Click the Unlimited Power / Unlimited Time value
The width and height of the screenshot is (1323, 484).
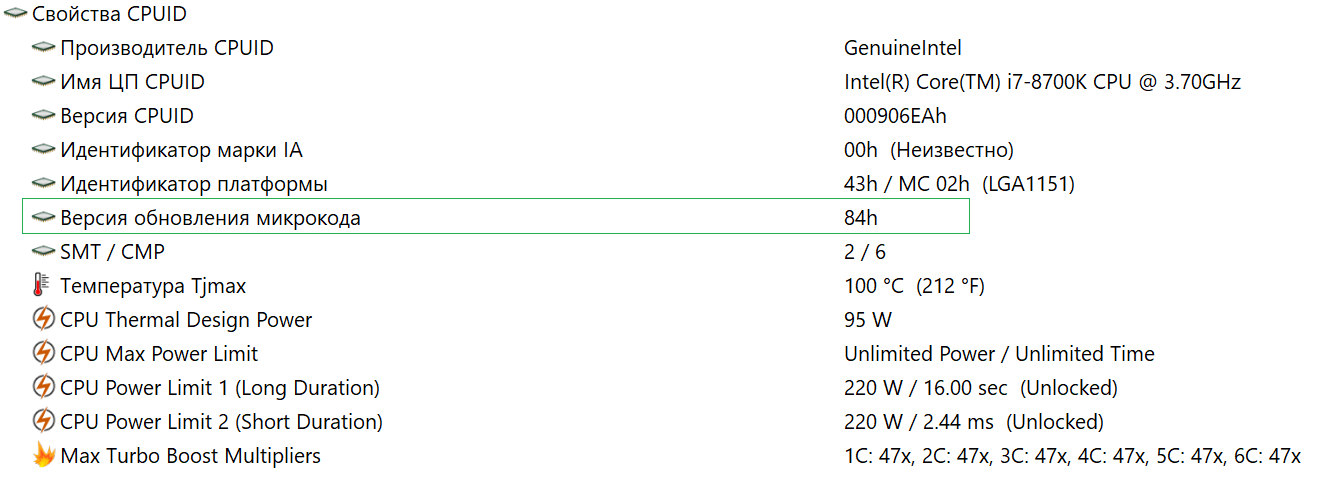pyautogui.click(x=999, y=354)
